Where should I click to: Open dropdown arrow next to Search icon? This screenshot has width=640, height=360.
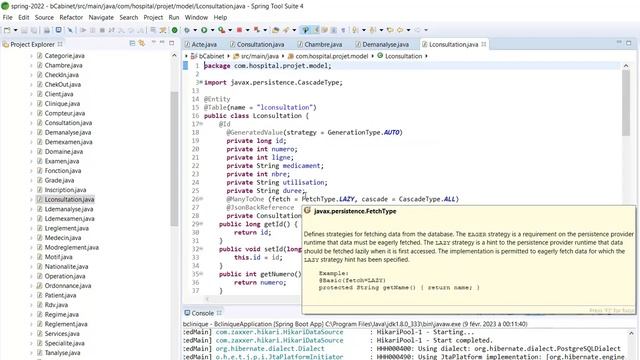point(294,30)
